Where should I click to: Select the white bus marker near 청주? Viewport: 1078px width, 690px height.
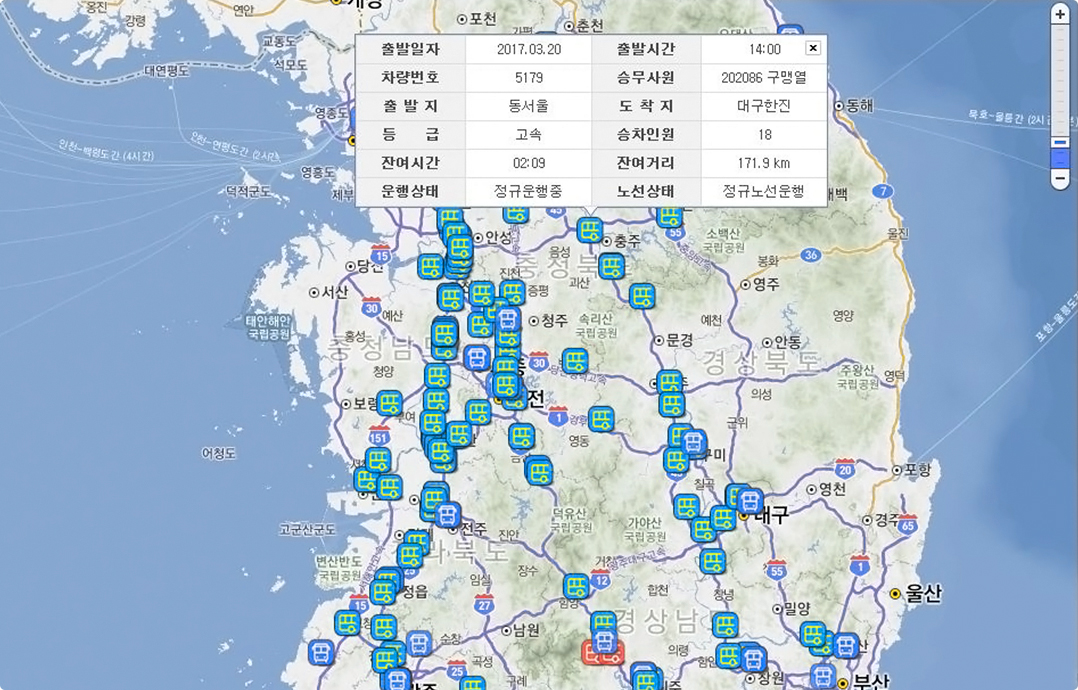(x=508, y=319)
